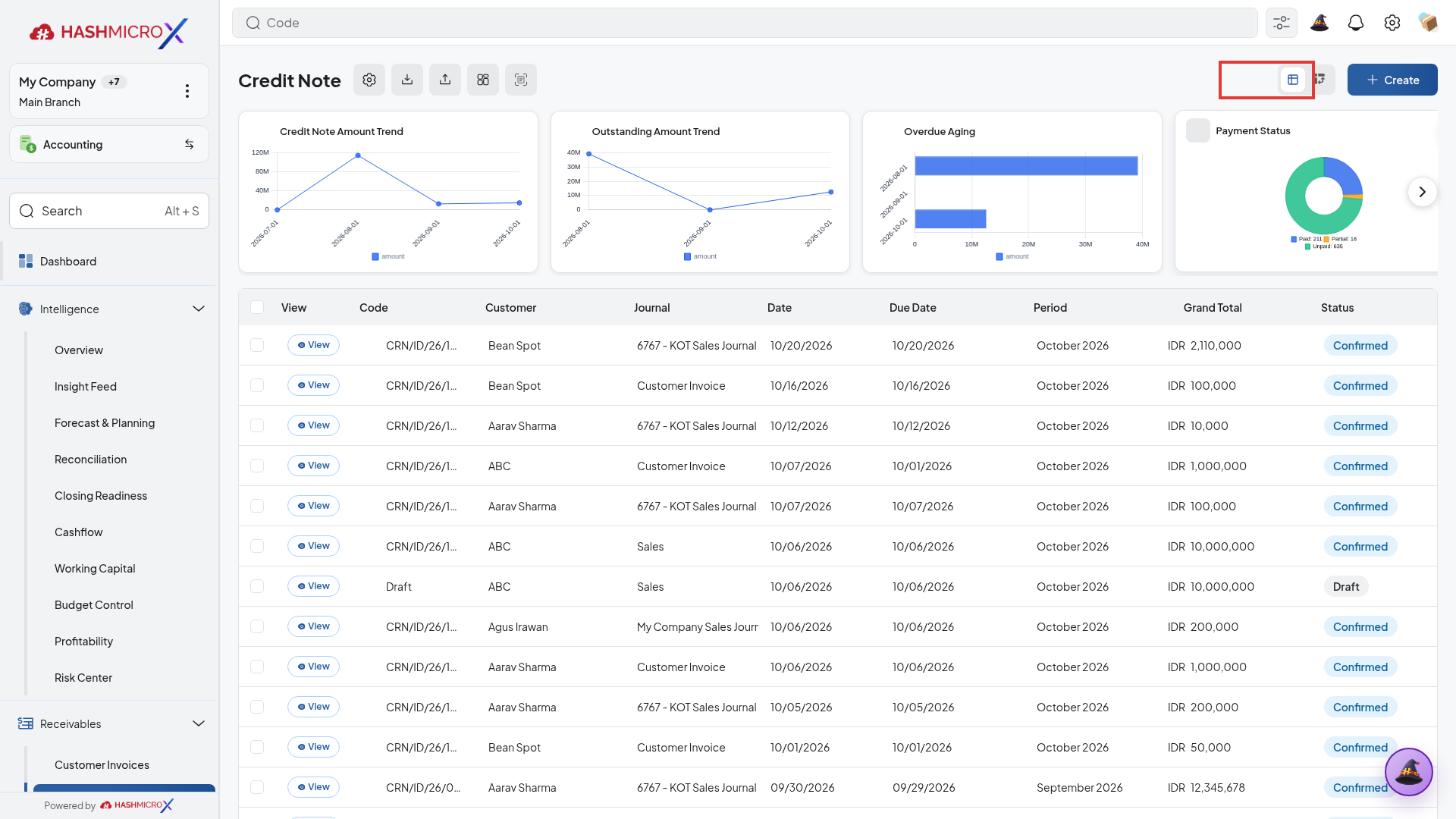Open Customer Invoices menu item
The height and width of the screenshot is (819, 1456).
(x=102, y=764)
